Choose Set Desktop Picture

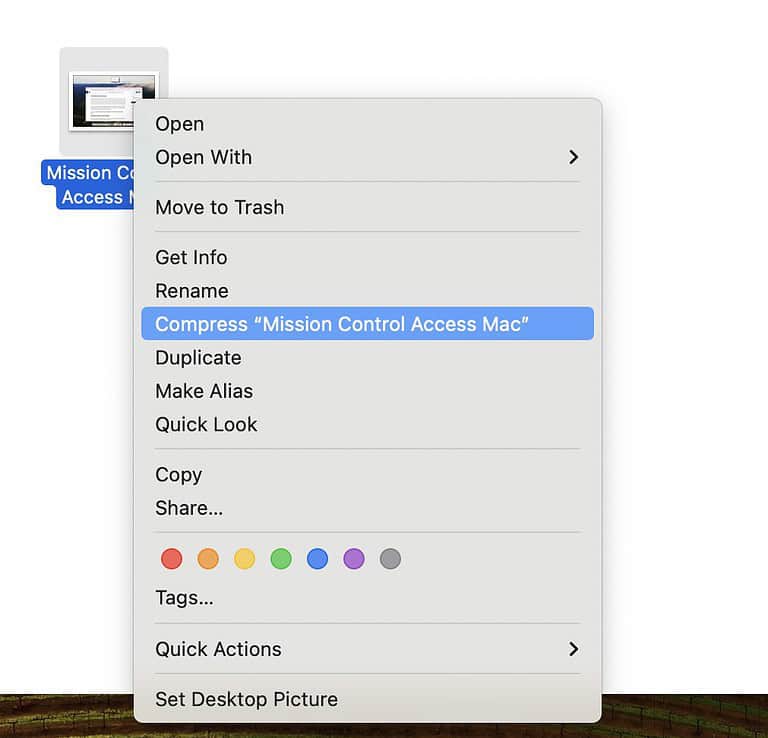pos(246,699)
